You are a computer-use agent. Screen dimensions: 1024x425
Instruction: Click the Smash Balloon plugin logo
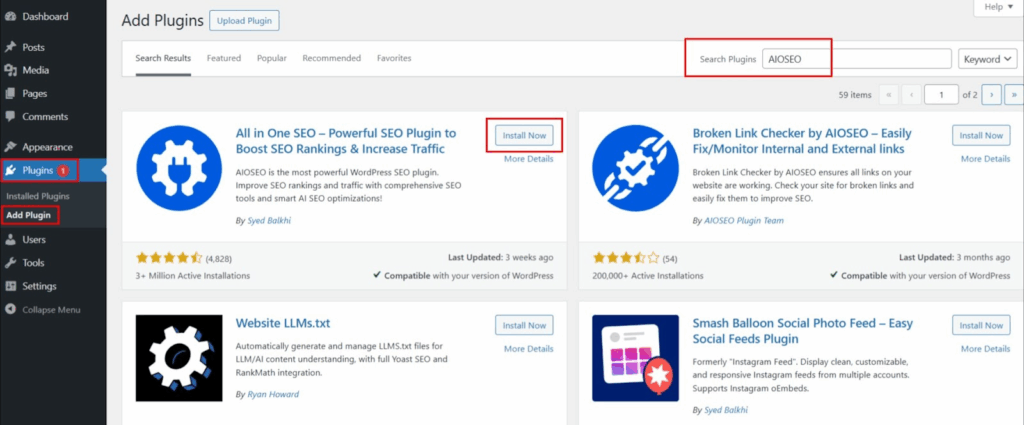pyautogui.click(x=635, y=358)
